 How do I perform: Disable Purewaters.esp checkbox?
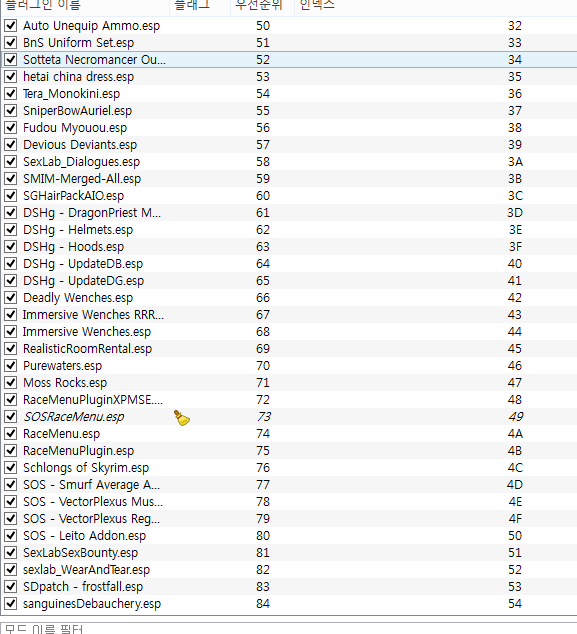(x=11, y=366)
